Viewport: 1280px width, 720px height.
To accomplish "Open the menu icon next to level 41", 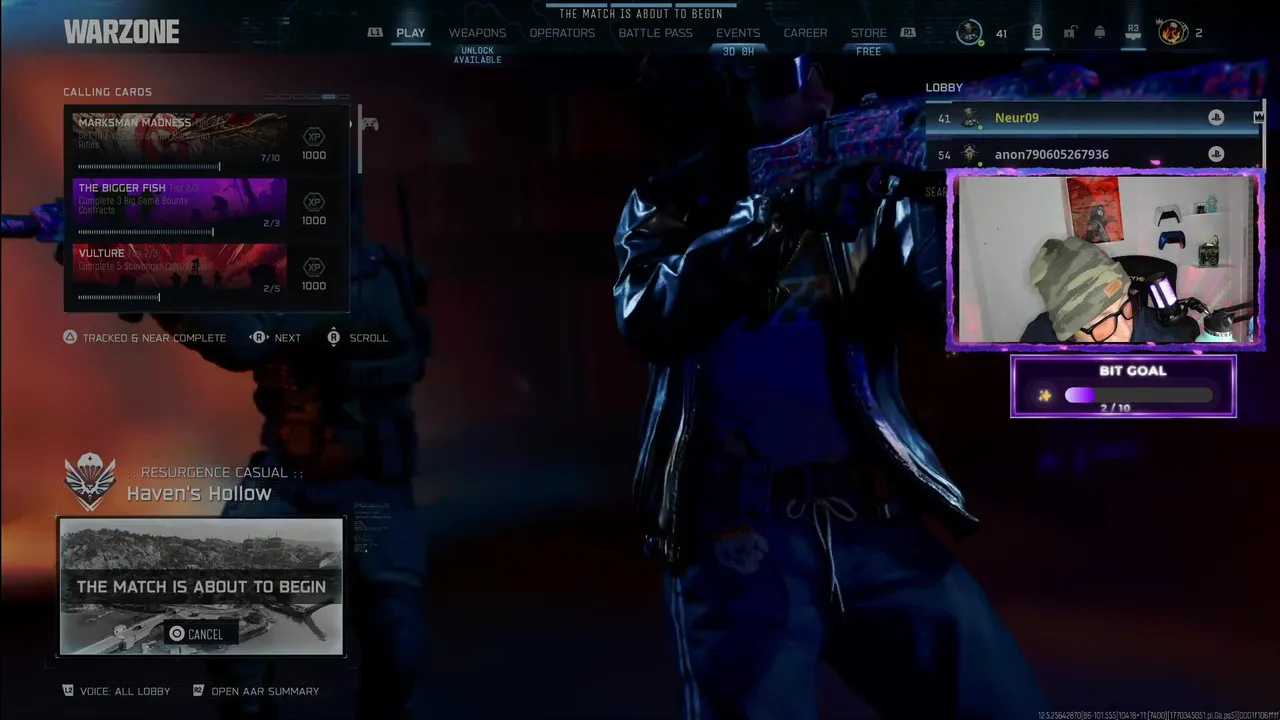I will 1037,33.
